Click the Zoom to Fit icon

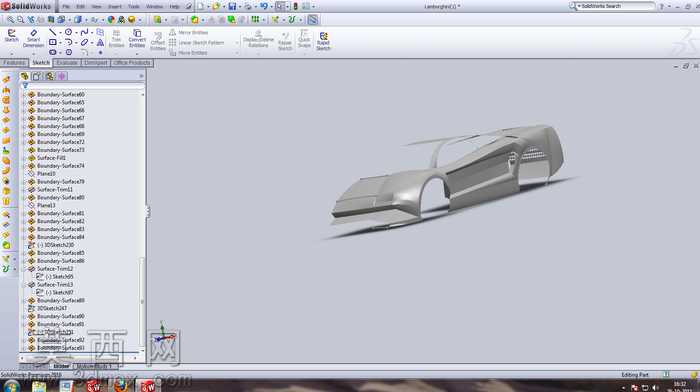(10, 20)
